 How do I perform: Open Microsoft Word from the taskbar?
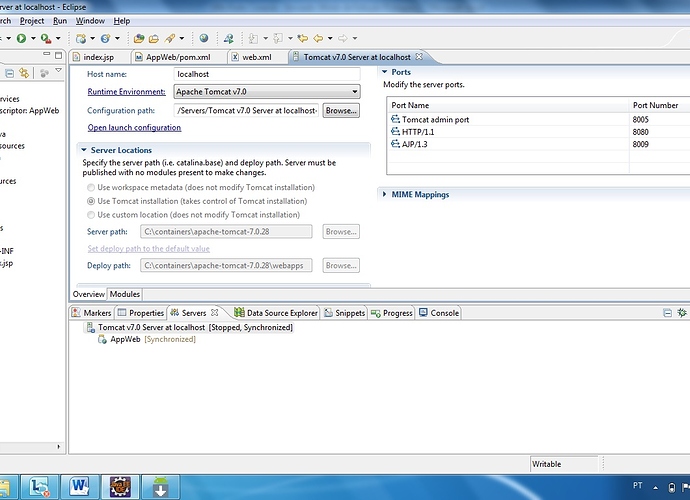tap(79, 487)
